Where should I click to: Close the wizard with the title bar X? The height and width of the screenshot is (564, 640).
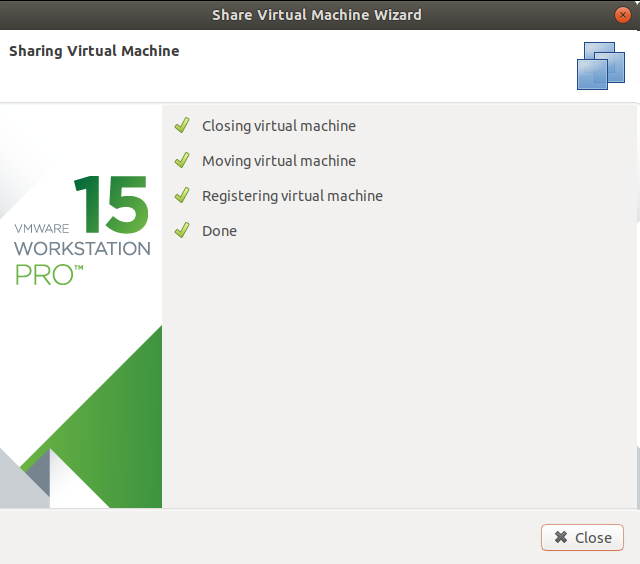tap(622, 16)
